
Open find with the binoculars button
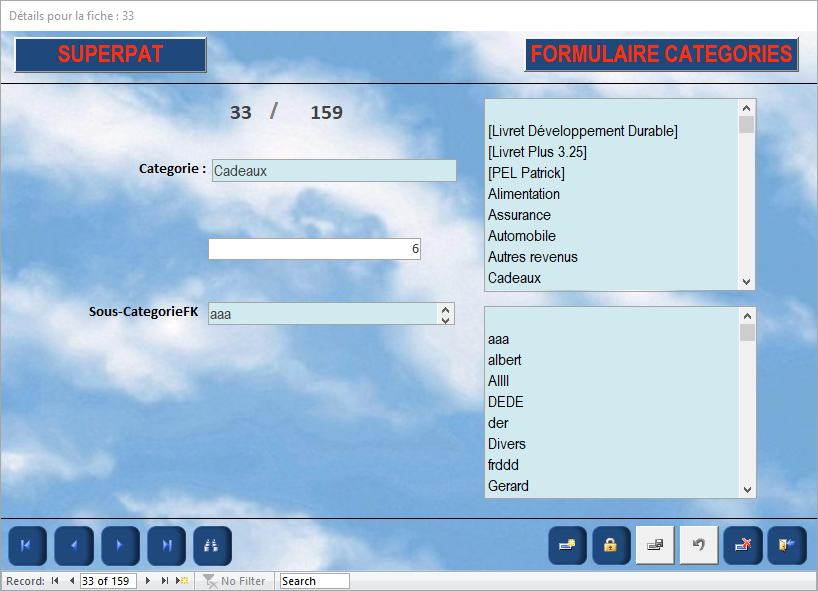coord(212,546)
